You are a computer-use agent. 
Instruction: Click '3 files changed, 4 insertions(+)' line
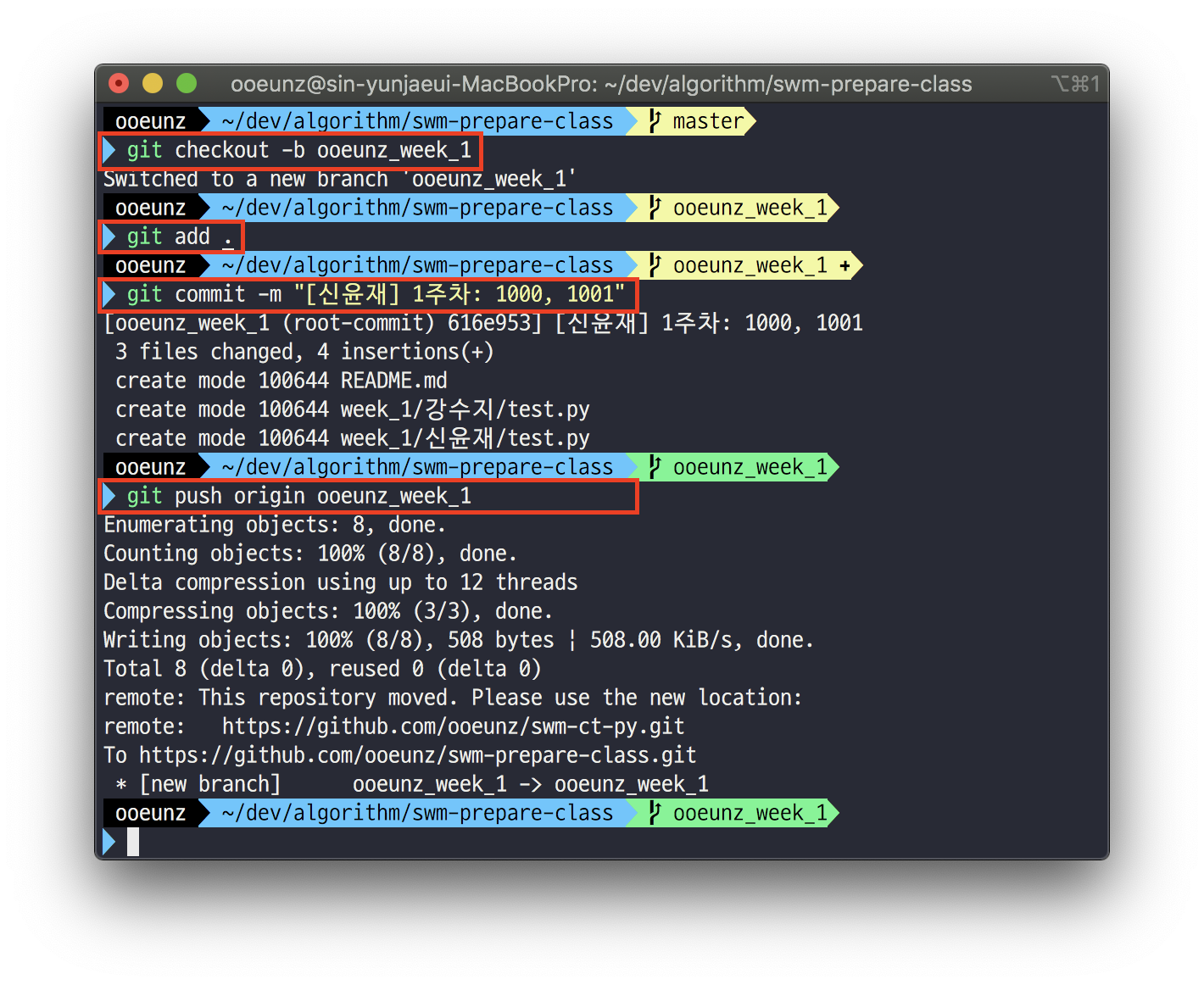(304, 352)
